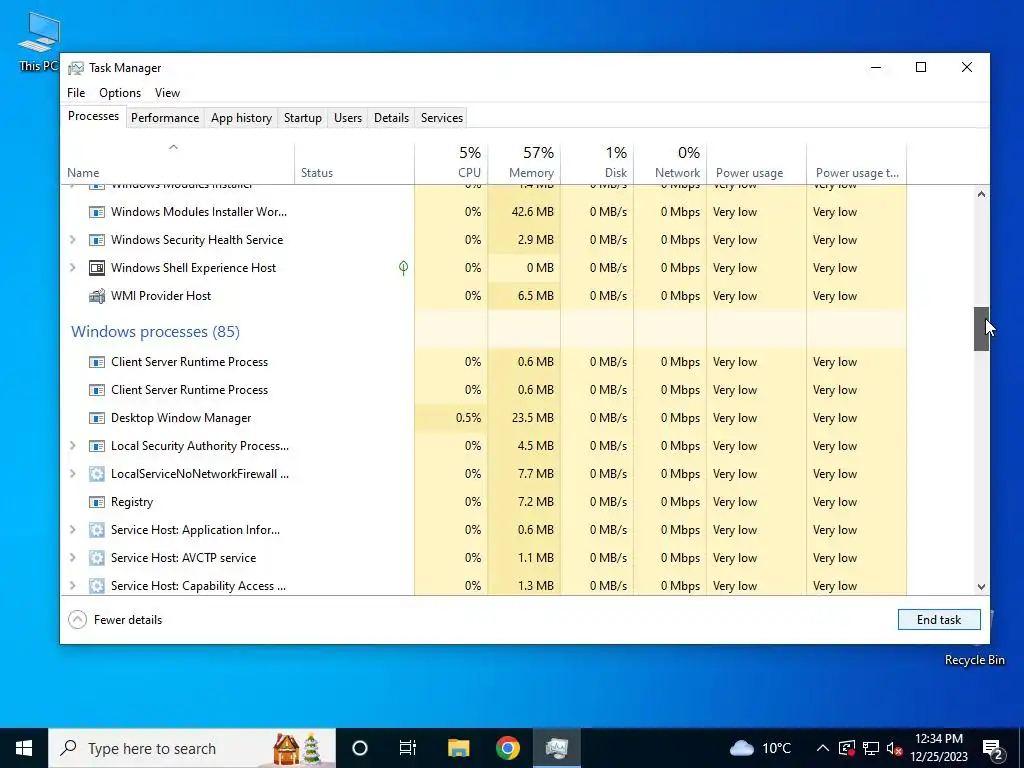Expand Windows Security Health Service row
1024x768 pixels.
[x=72, y=240]
